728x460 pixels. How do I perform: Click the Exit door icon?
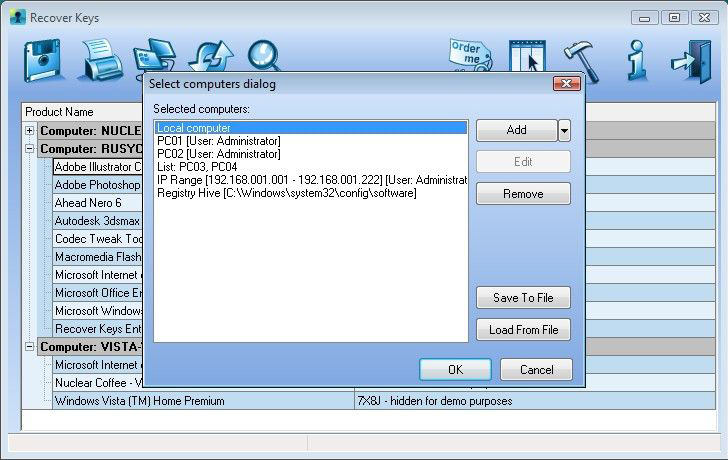(692, 61)
